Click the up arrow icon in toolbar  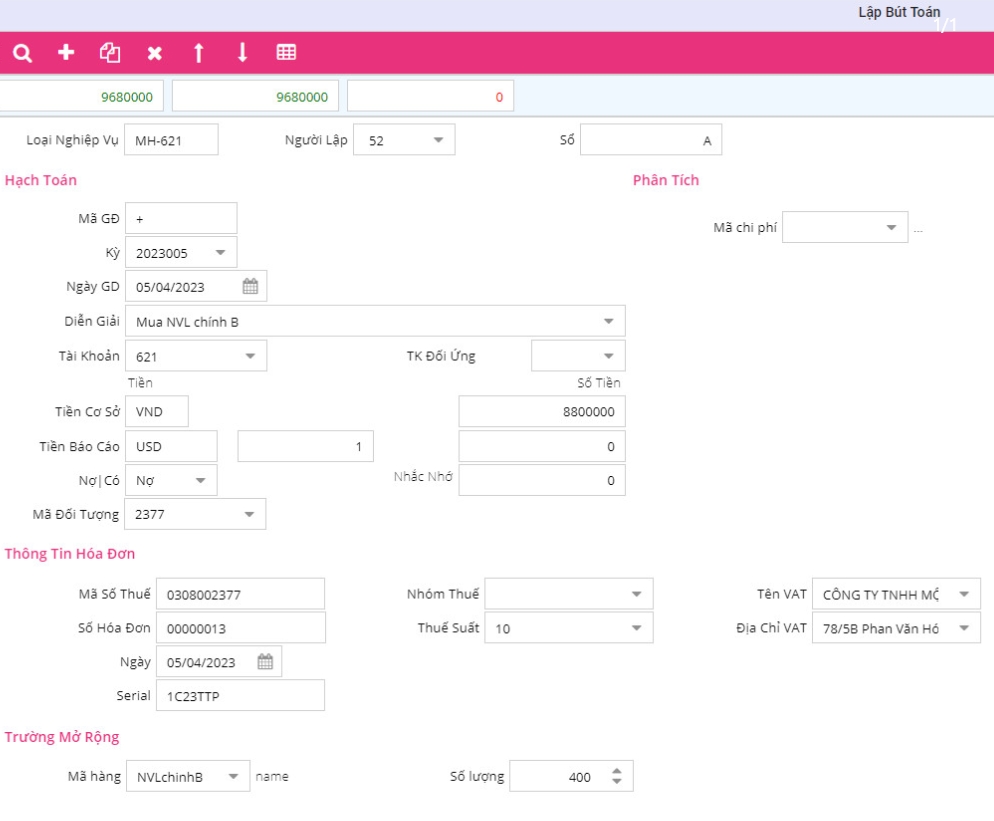(x=198, y=53)
